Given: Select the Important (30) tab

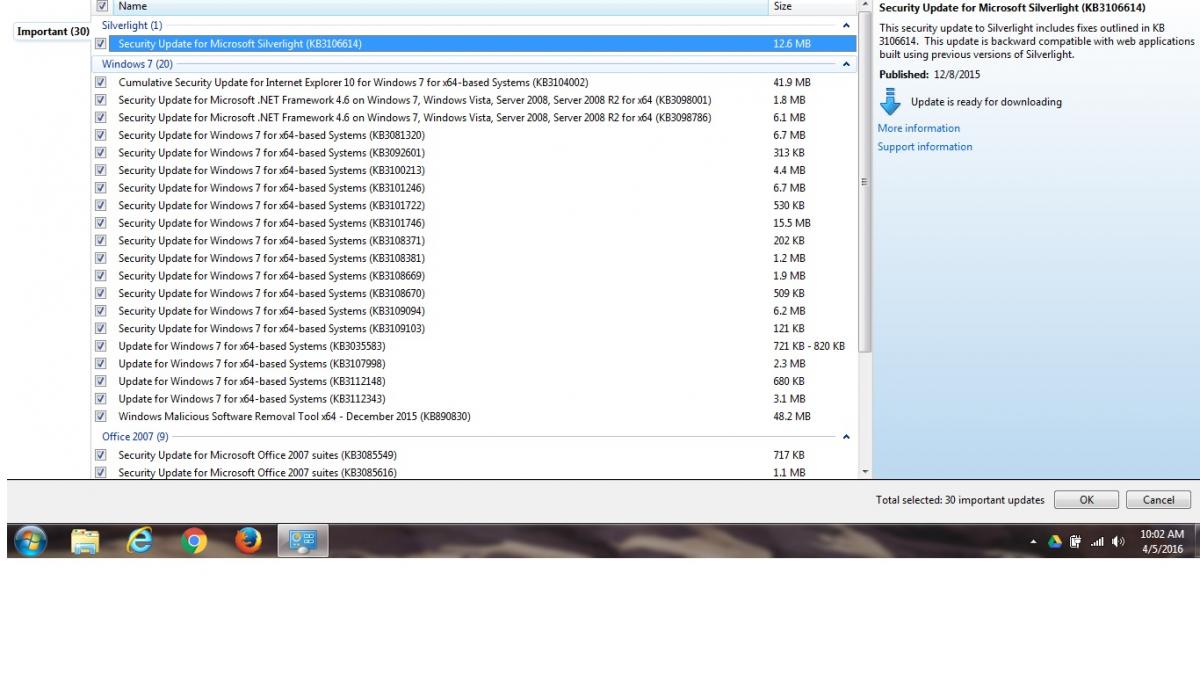Looking at the screenshot, I should pyautogui.click(x=53, y=32).
